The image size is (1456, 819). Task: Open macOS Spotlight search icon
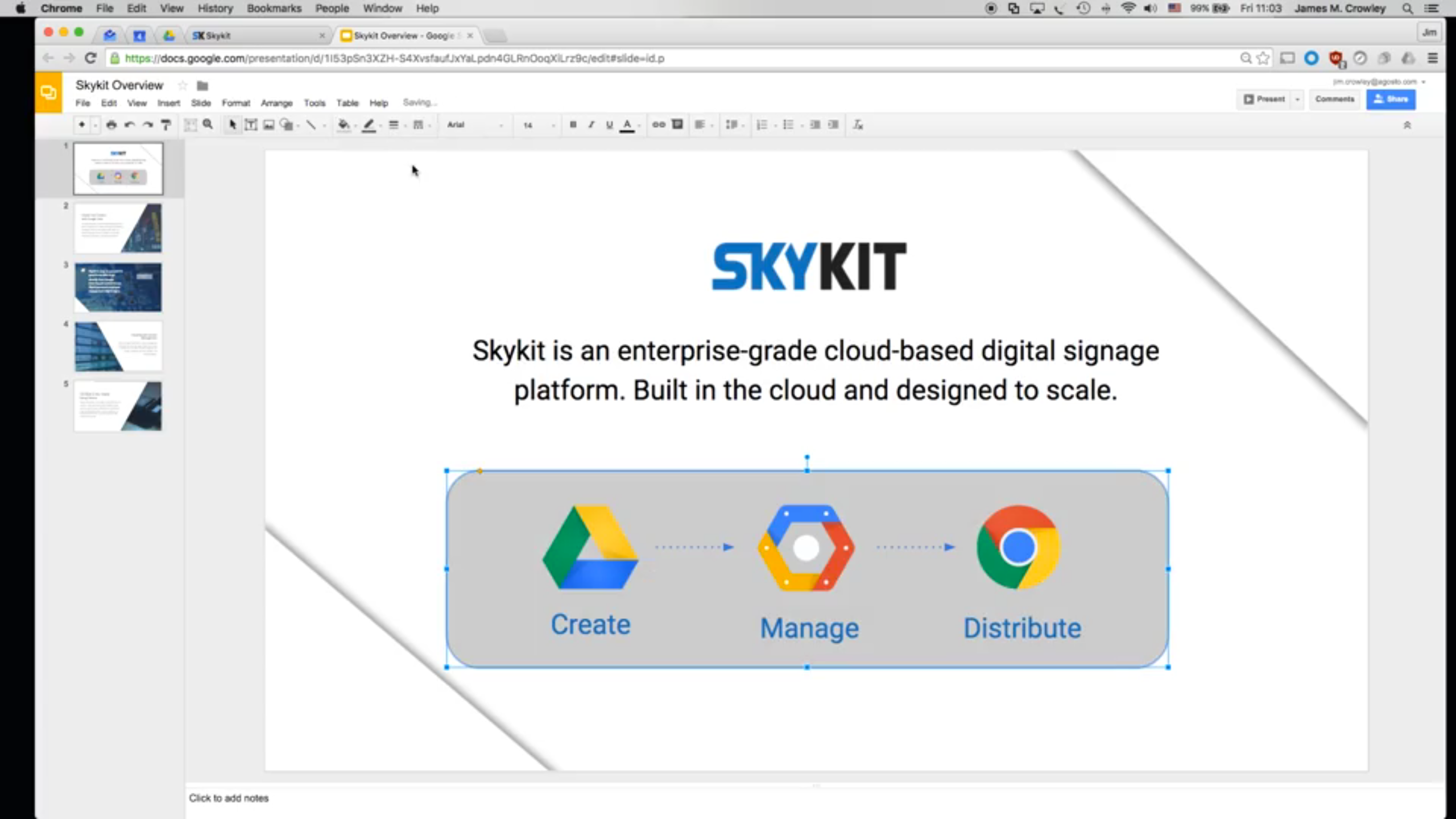click(x=1407, y=9)
